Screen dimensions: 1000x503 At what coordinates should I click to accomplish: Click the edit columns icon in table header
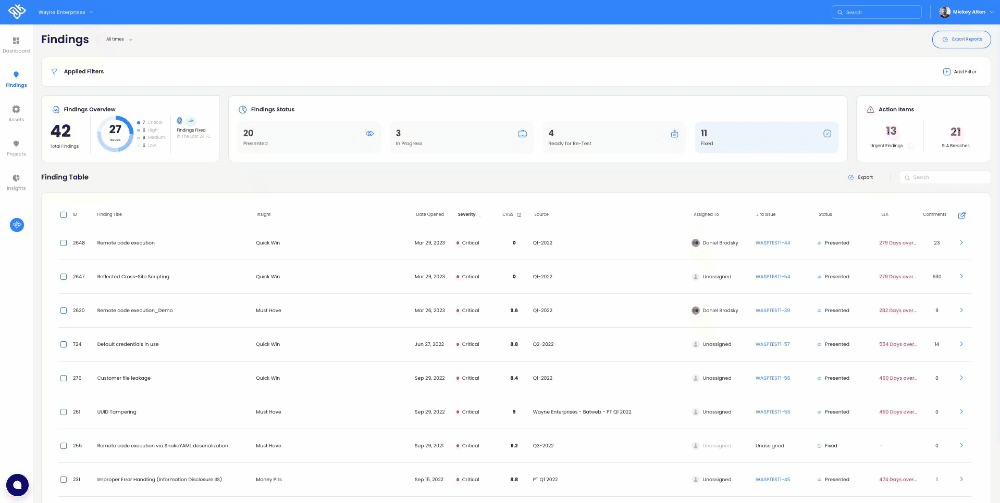coord(962,215)
